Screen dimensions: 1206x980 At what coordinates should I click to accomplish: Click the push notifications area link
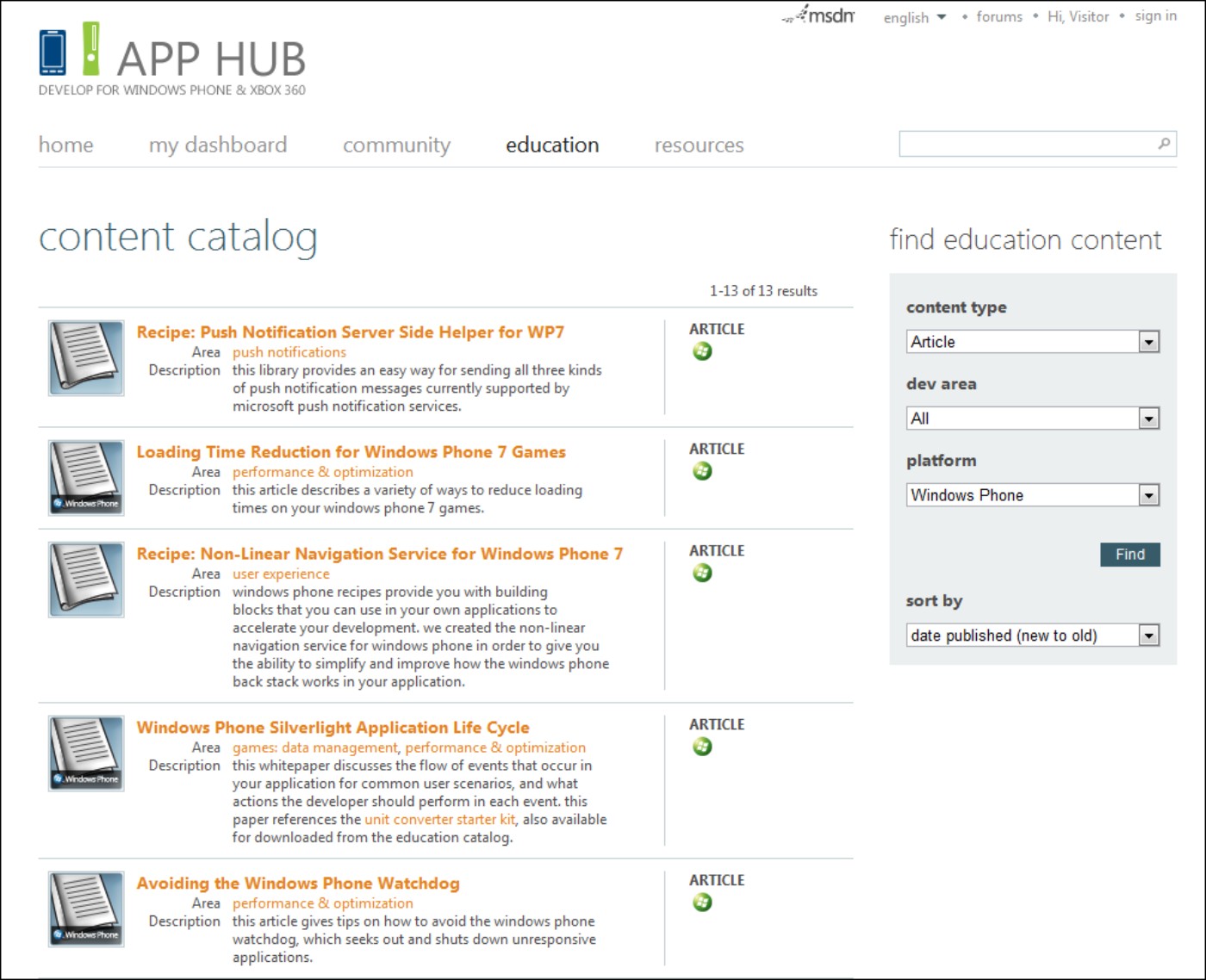[289, 352]
